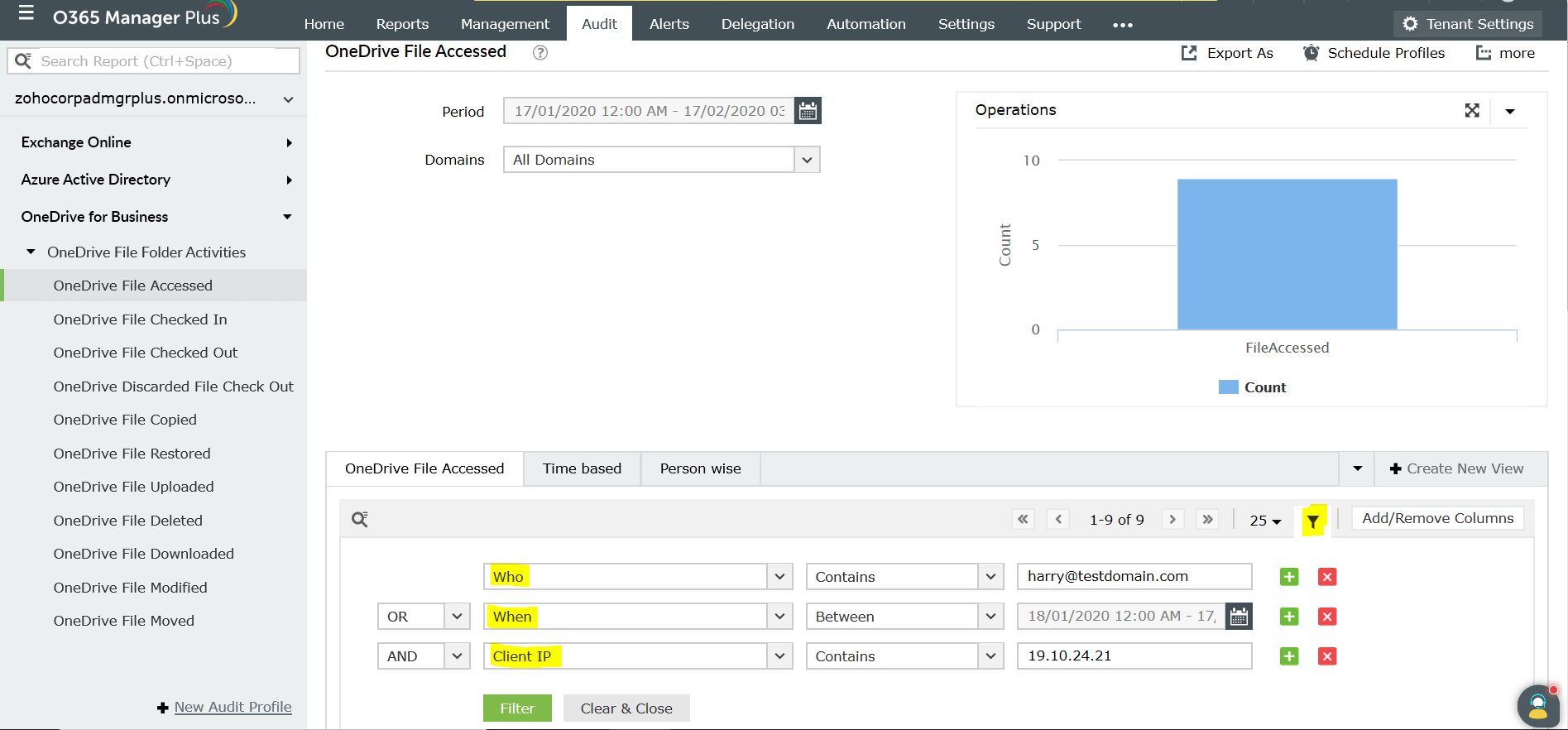
Task: Open the Delegation tab
Action: 758,24
